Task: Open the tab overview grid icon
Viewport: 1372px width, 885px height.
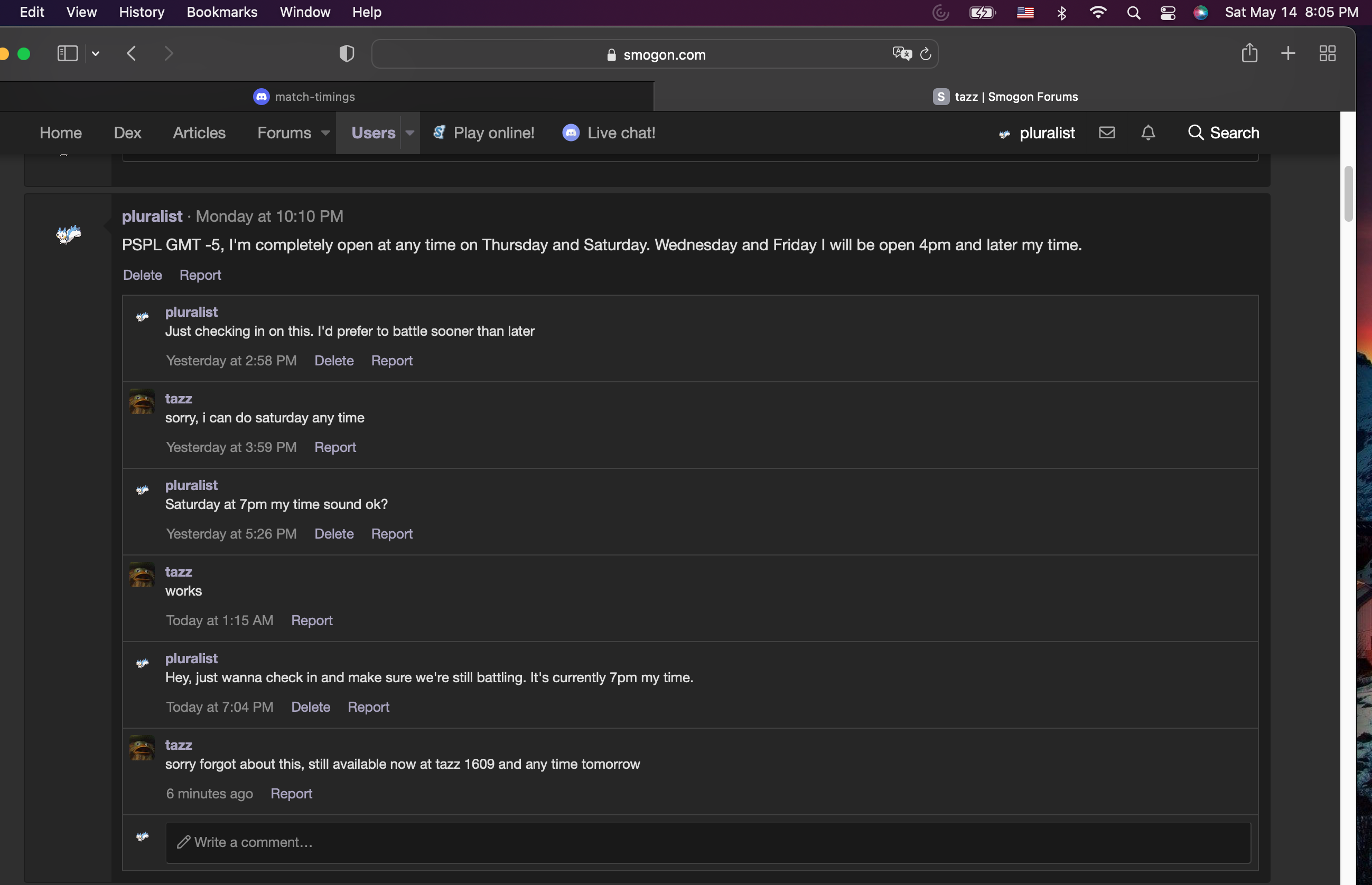Action: click(x=1327, y=54)
